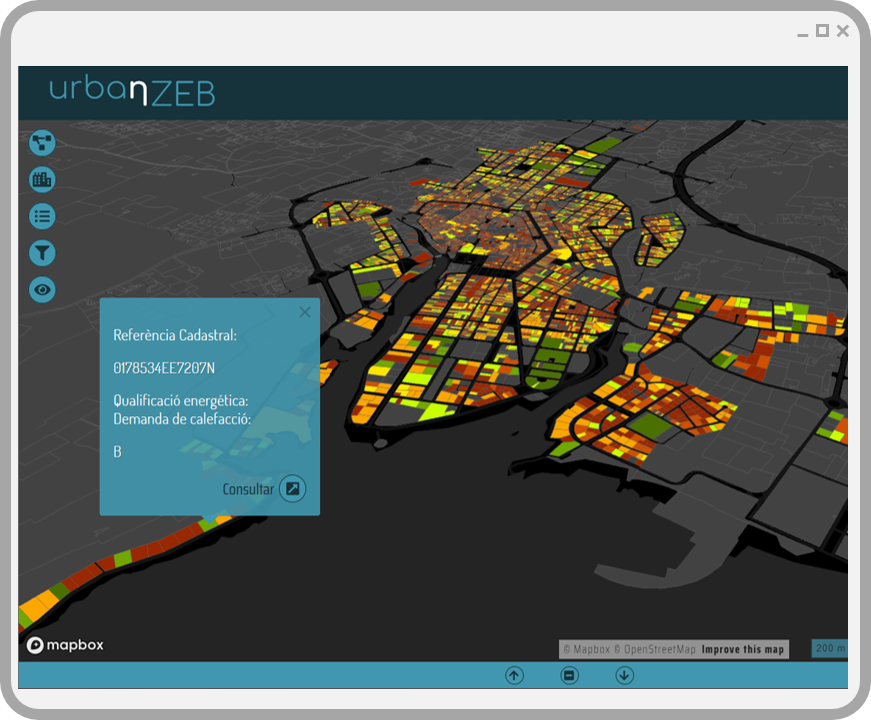Open the filter funnel tool
This screenshot has height=720, width=871.
(42, 253)
